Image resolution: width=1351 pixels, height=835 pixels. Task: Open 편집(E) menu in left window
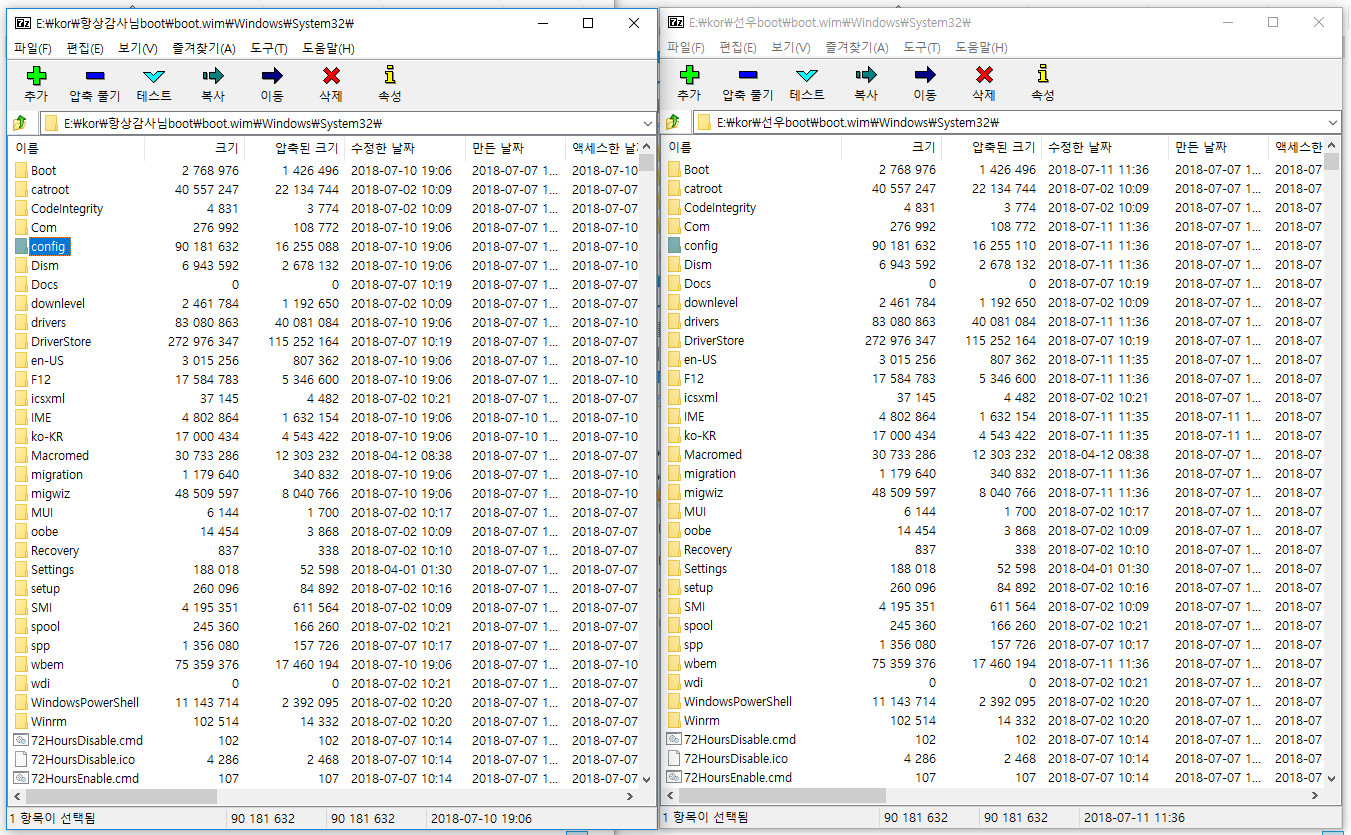(85, 48)
